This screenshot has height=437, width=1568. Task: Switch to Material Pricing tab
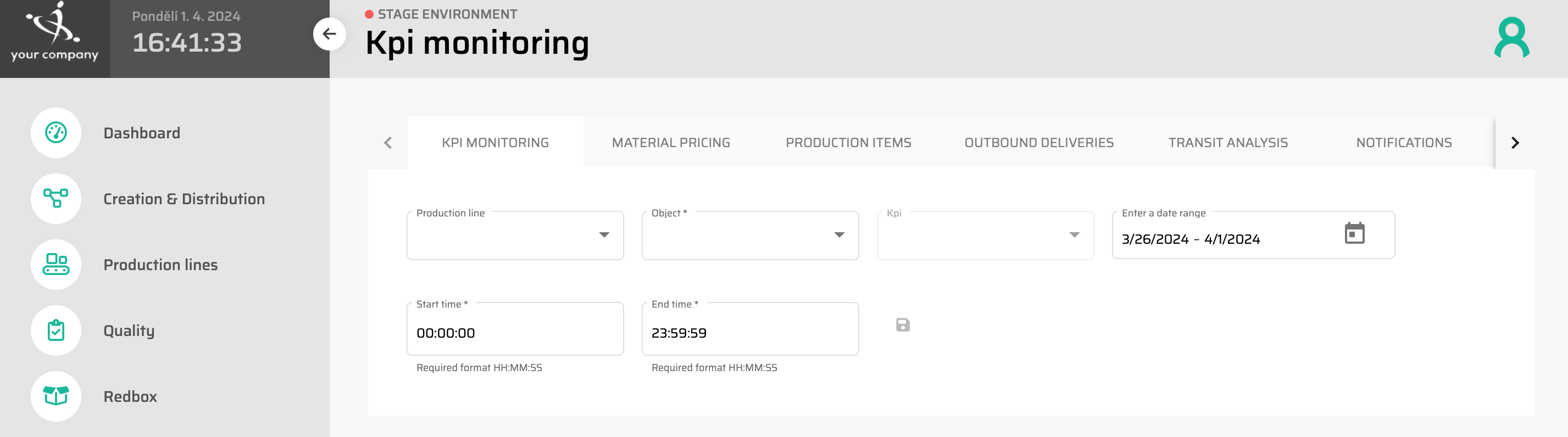[671, 142]
